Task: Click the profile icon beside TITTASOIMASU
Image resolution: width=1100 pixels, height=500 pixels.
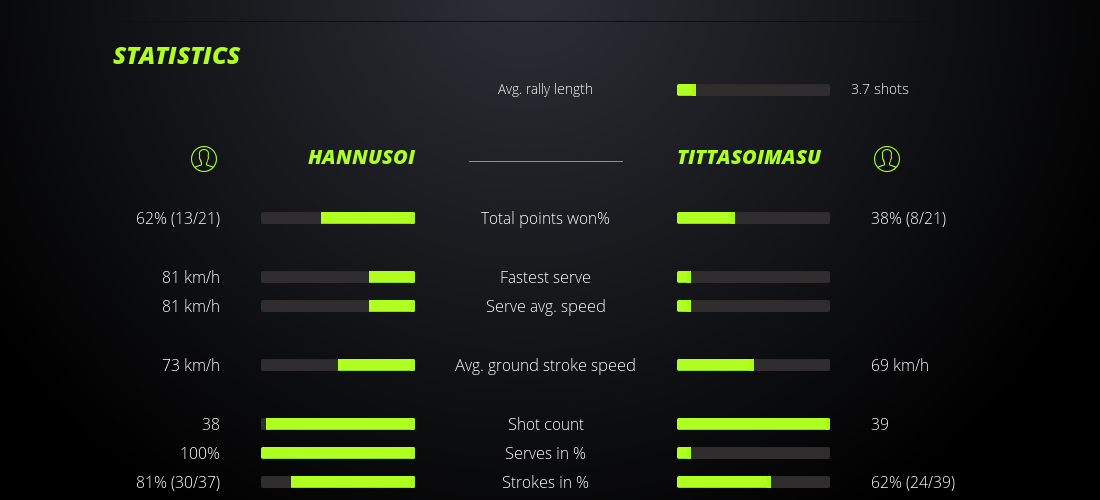Action: point(886,158)
